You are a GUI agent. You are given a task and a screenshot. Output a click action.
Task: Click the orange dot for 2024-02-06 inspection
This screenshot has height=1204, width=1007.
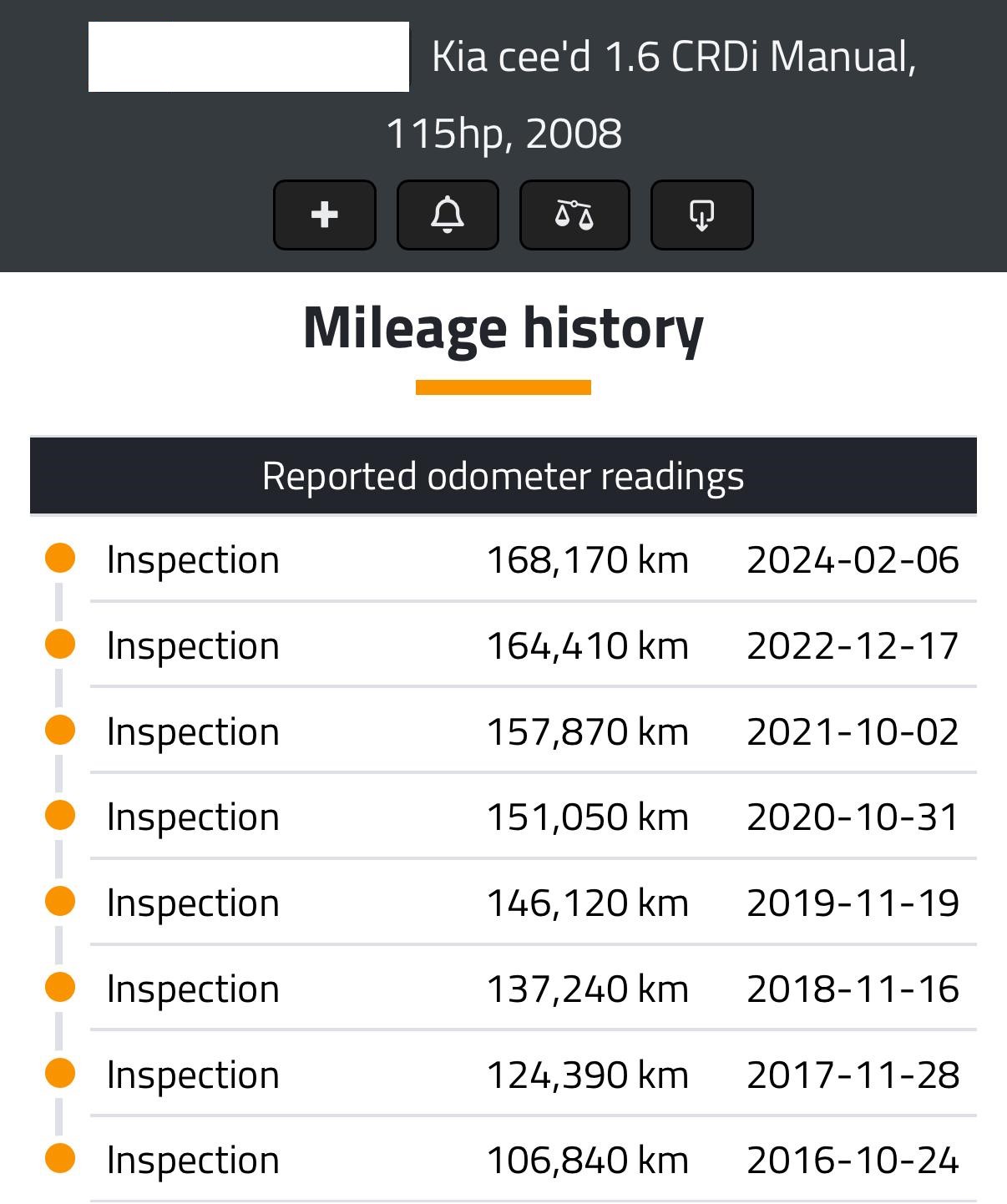[60, 558]
